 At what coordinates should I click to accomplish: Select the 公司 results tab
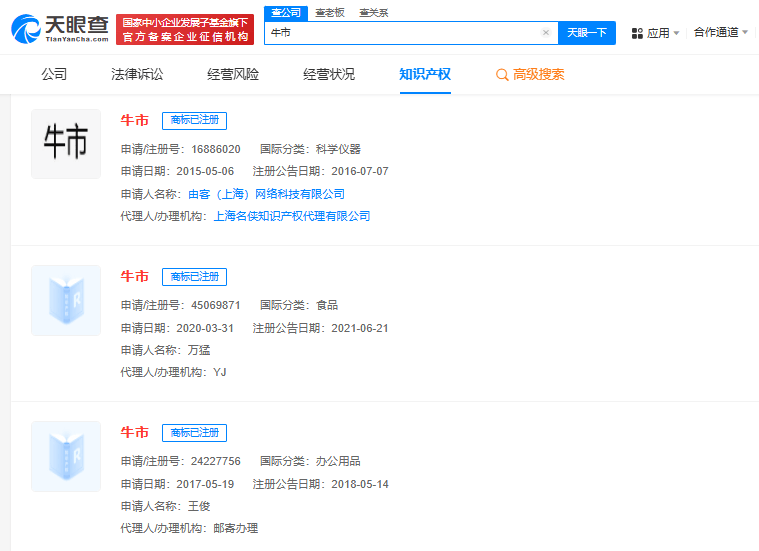(x=54, y=74)
